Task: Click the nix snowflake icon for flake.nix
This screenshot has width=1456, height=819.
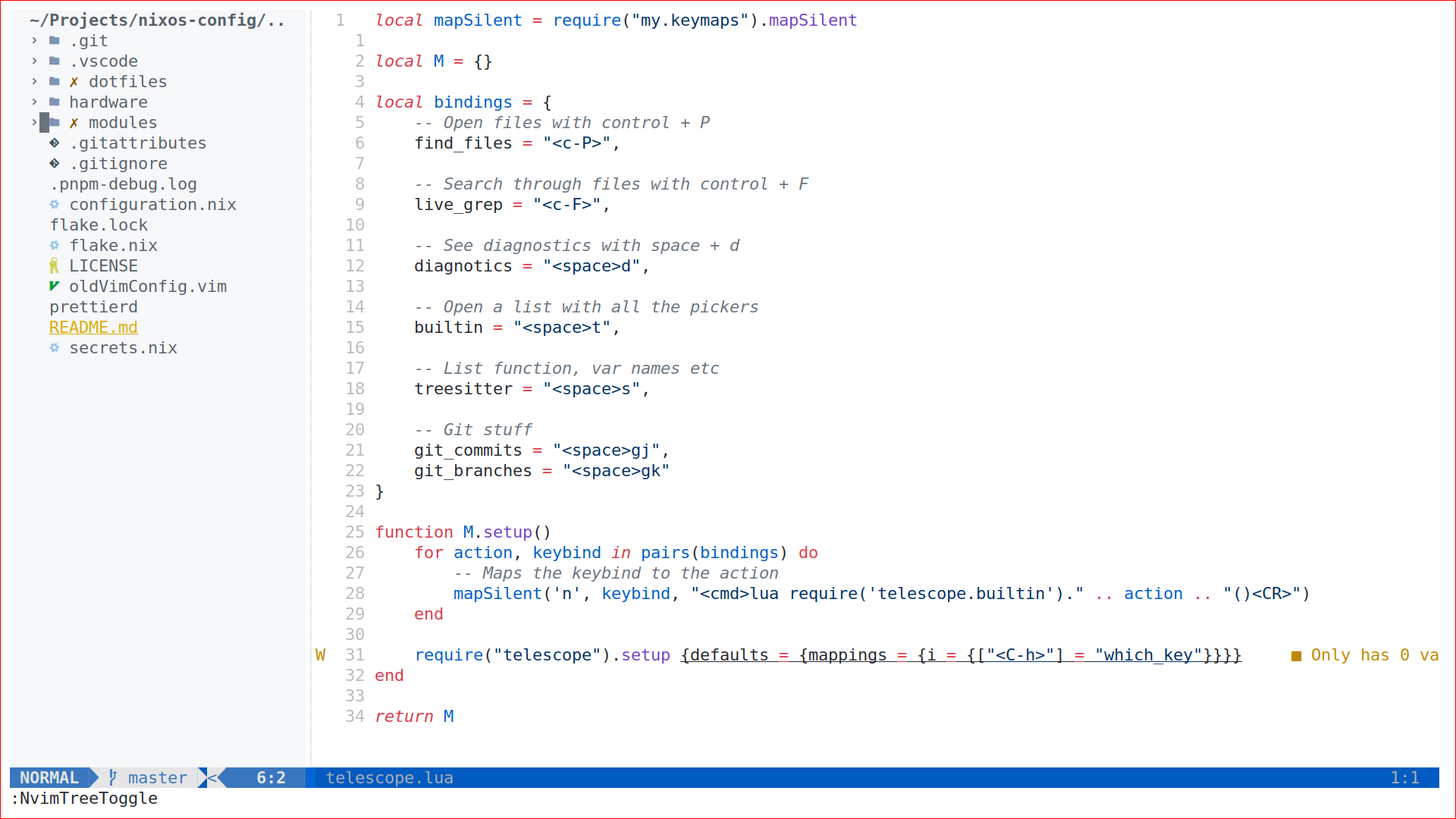Action: pos(55,245)
